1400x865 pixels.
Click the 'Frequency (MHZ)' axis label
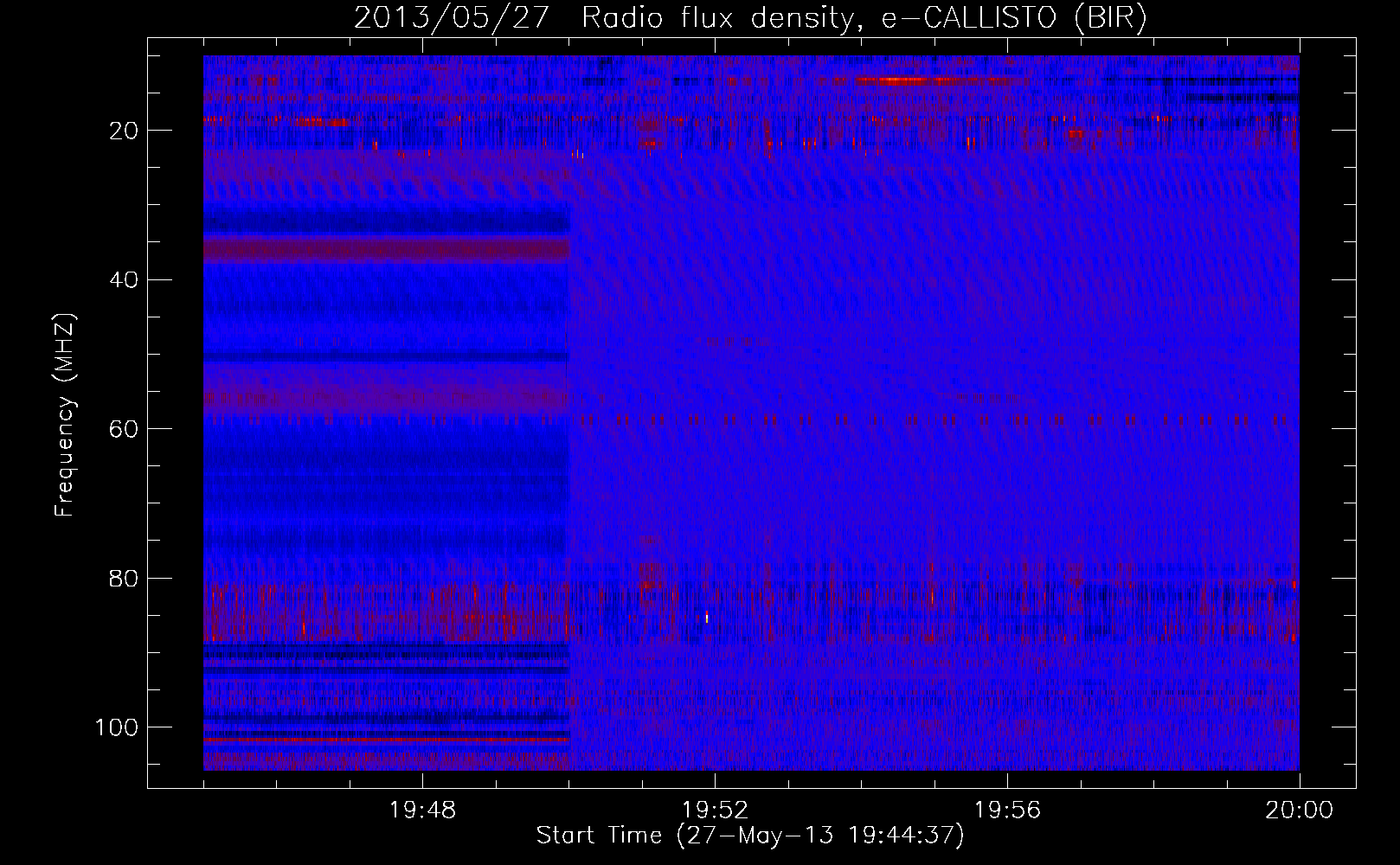(65, 415)
